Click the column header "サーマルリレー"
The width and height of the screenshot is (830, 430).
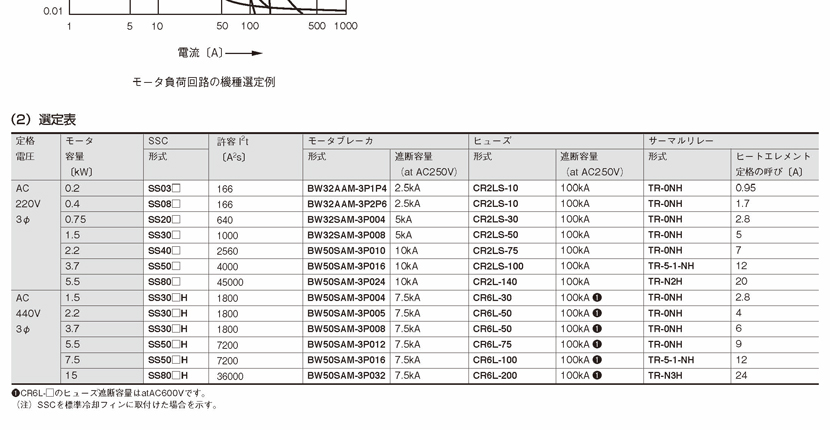[x=681, y=141]
